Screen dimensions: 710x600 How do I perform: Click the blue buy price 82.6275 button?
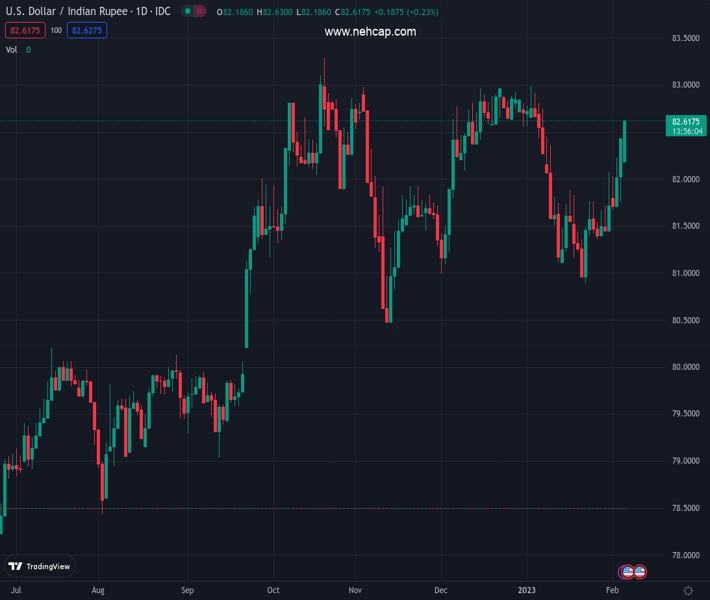click(87, 31)
